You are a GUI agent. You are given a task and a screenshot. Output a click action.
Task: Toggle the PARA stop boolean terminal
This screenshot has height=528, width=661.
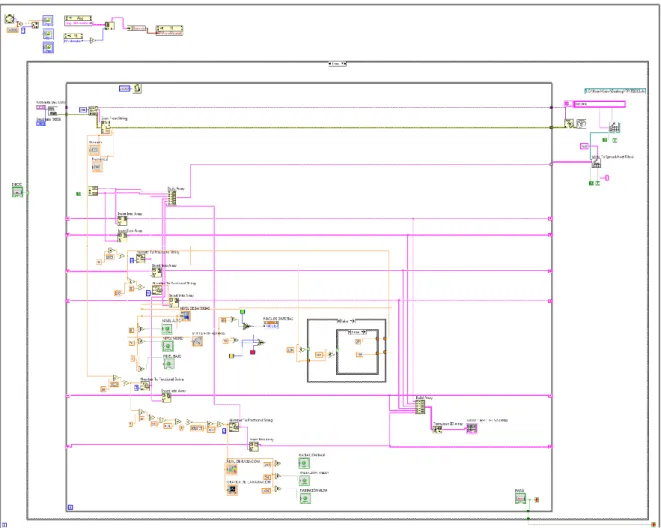tap(520, 499)
